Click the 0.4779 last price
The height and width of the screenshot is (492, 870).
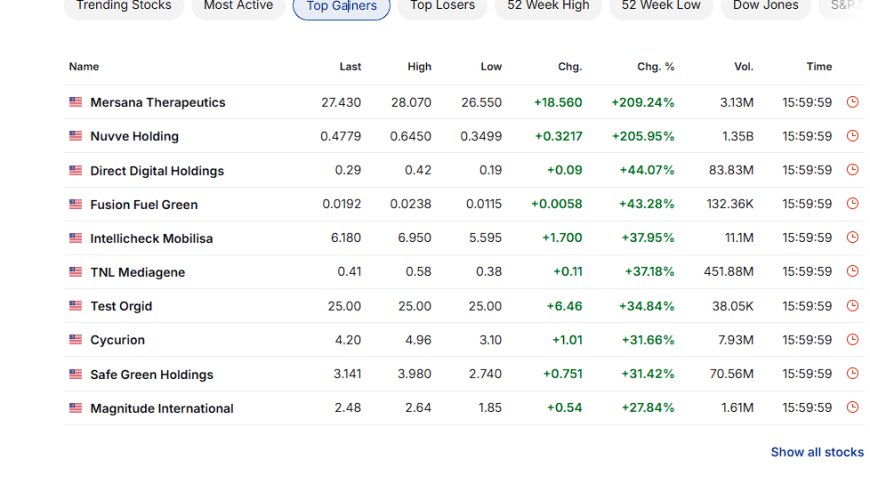pos(341,136)
